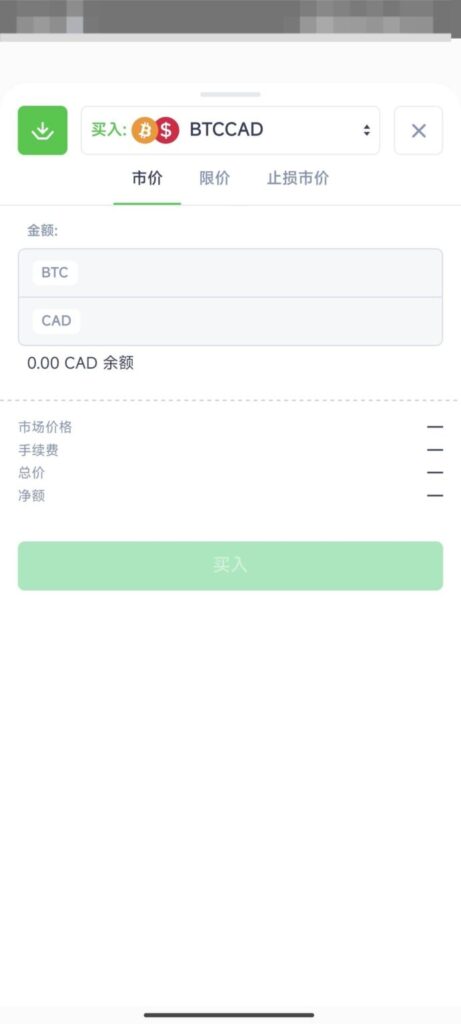This screenshot has height=1024, width=461.
Task: Tap the green download arrow icon
Action: pyautogui.click(x=42, y=131)
